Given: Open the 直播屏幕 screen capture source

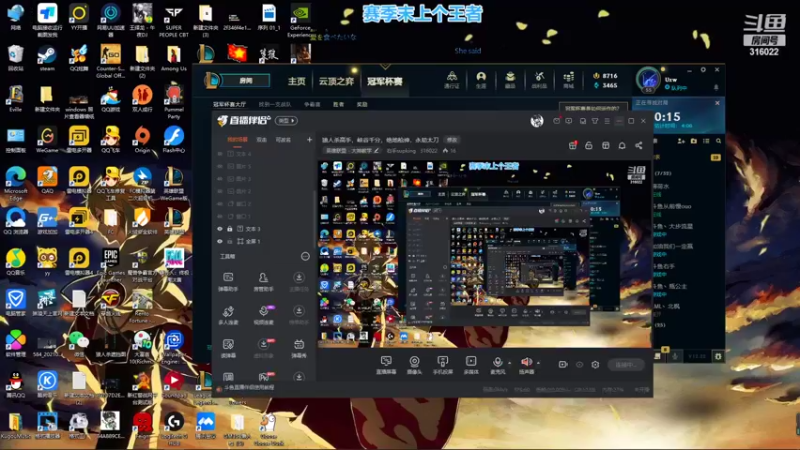Looking at the screenshot, I should click(x=386, y=365).
